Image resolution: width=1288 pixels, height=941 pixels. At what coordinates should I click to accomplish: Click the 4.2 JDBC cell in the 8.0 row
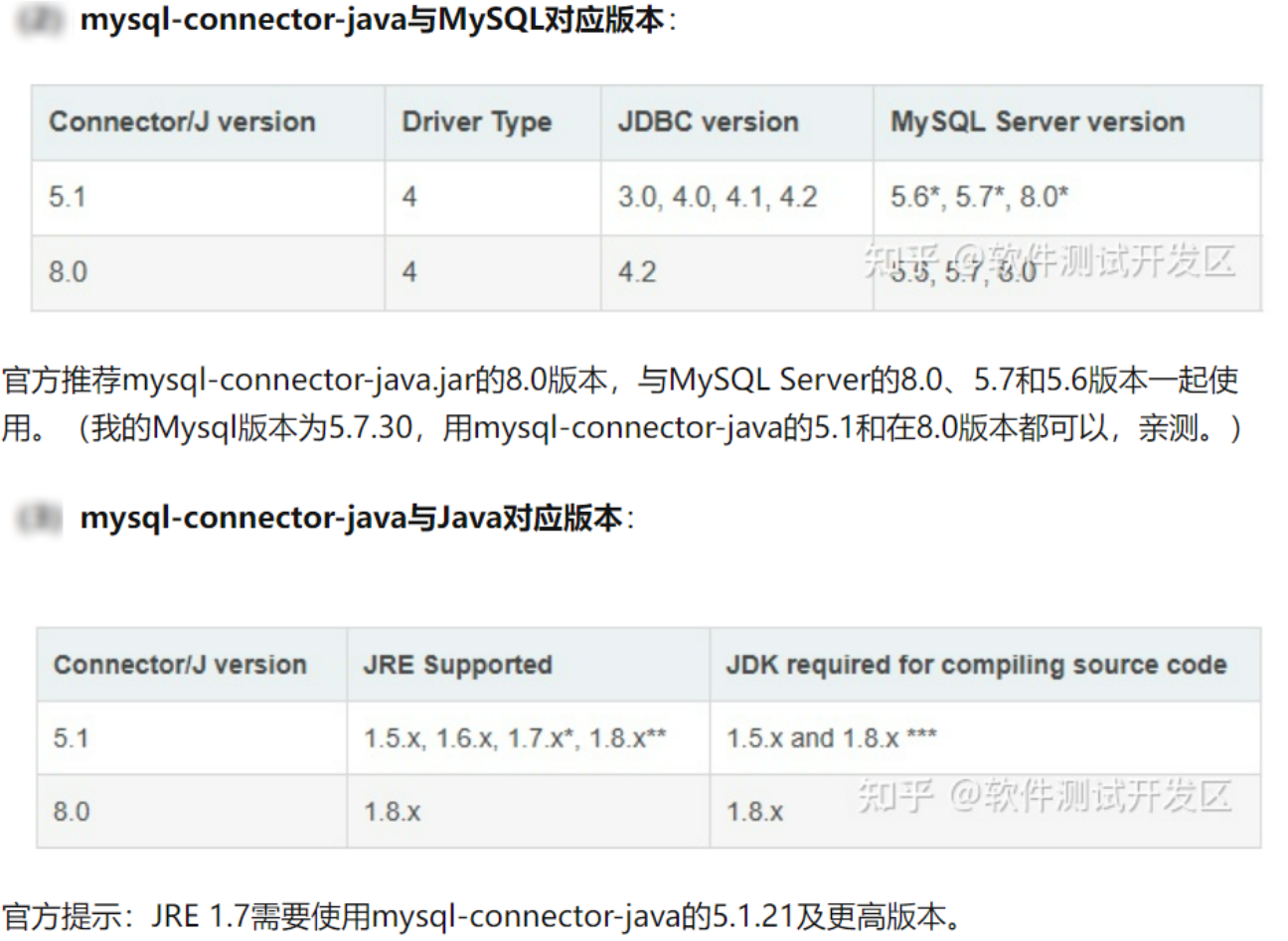[x=637, y=272]
